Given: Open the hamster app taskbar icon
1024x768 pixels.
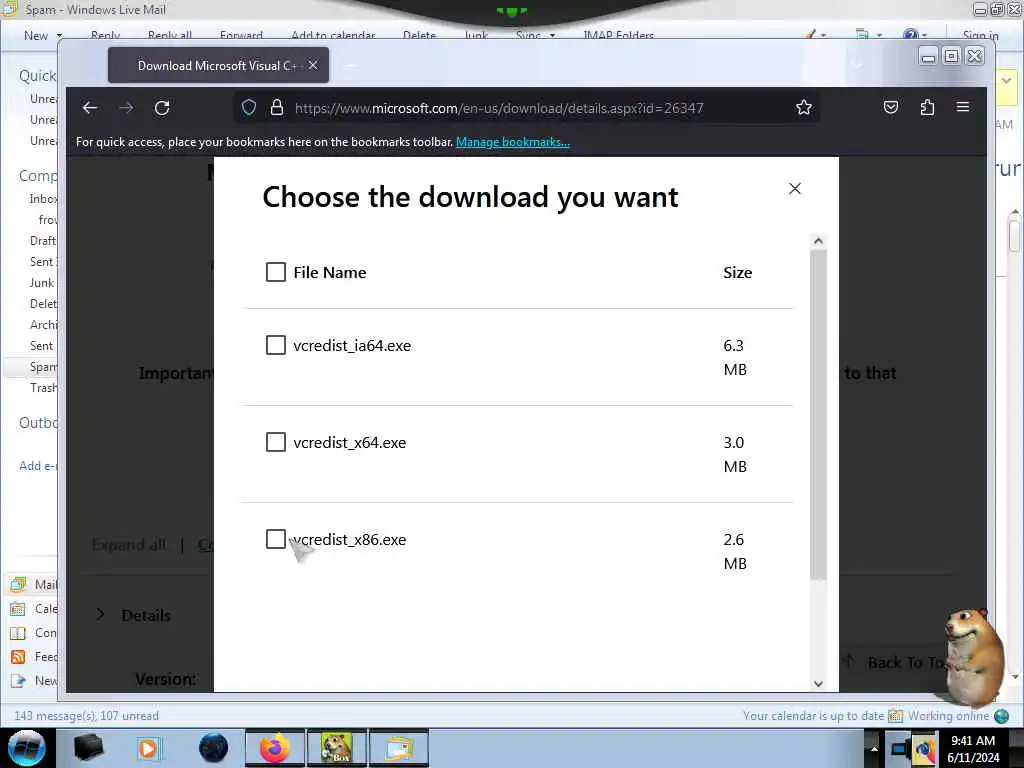Looking at the screenshot, I should (336, 748).
